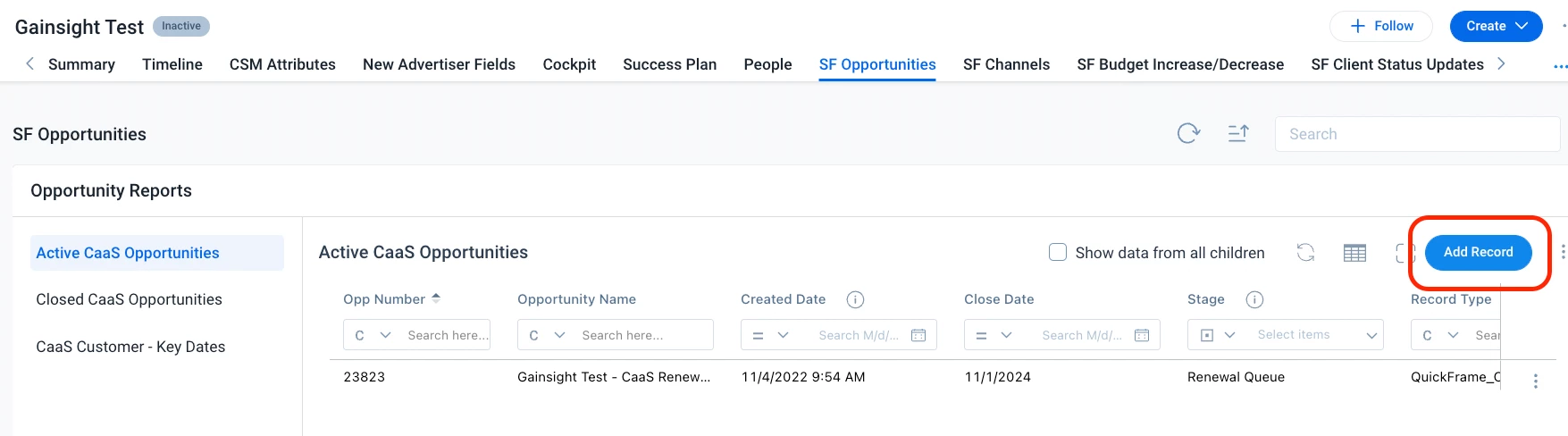Image resolution: width=1568 pixels, height=436 pixels.
Task: Go to the Cockpit tab
Action: pos(569,64)
